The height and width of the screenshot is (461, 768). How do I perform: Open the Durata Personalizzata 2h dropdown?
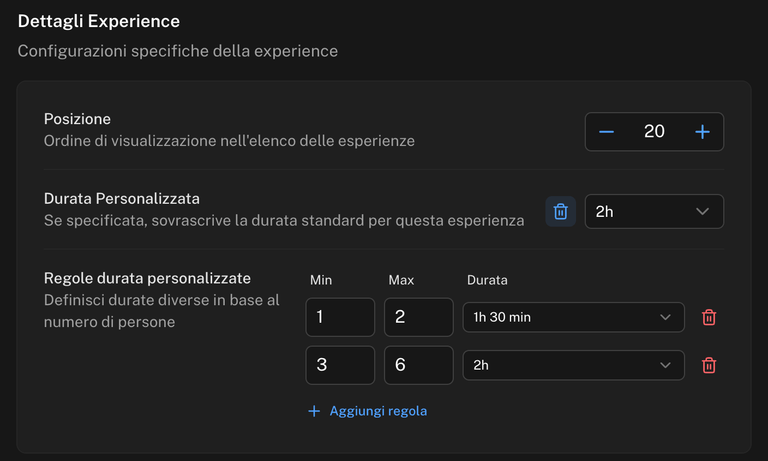654,211
